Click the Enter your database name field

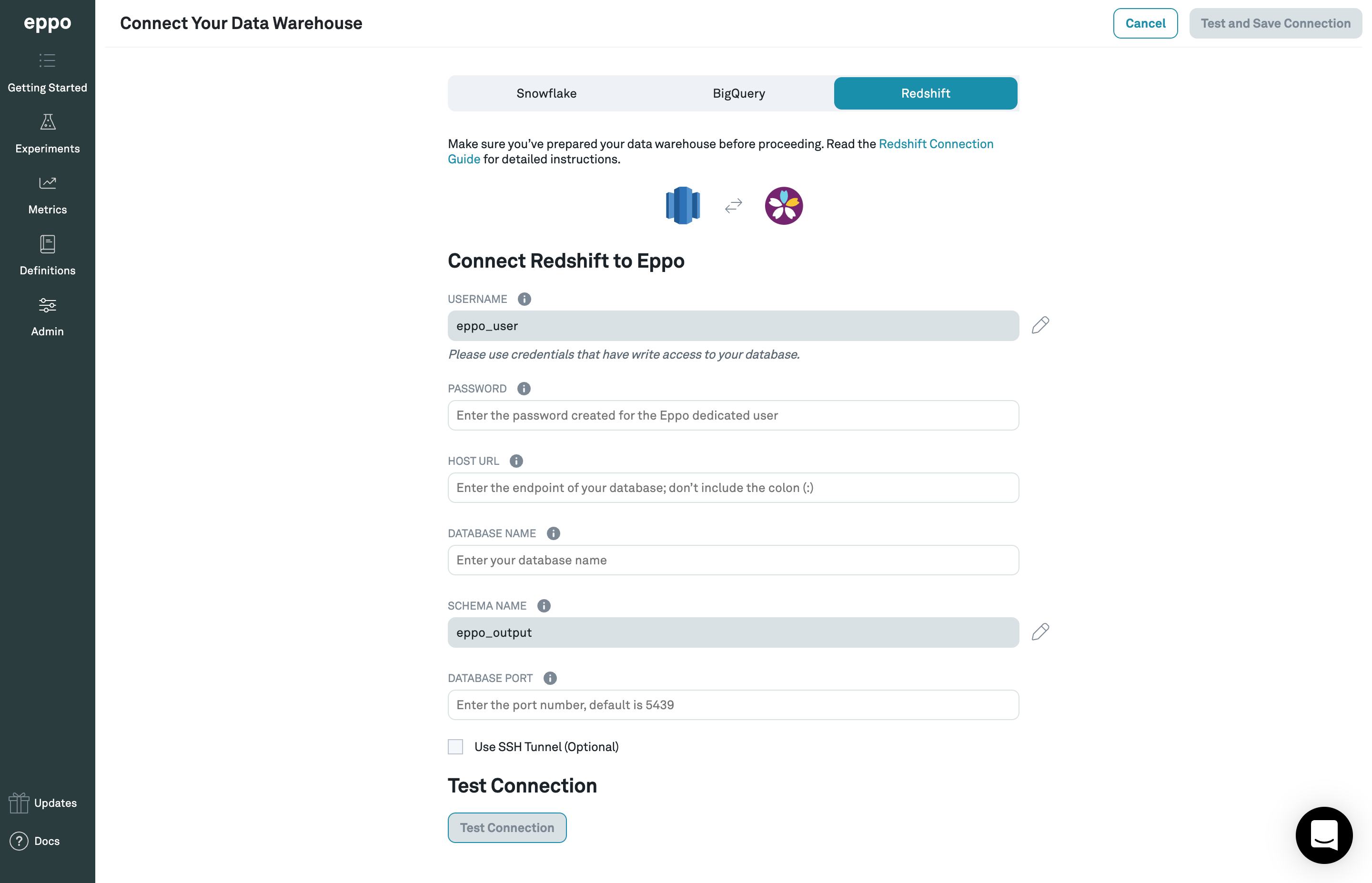click(x=733, y=560)
